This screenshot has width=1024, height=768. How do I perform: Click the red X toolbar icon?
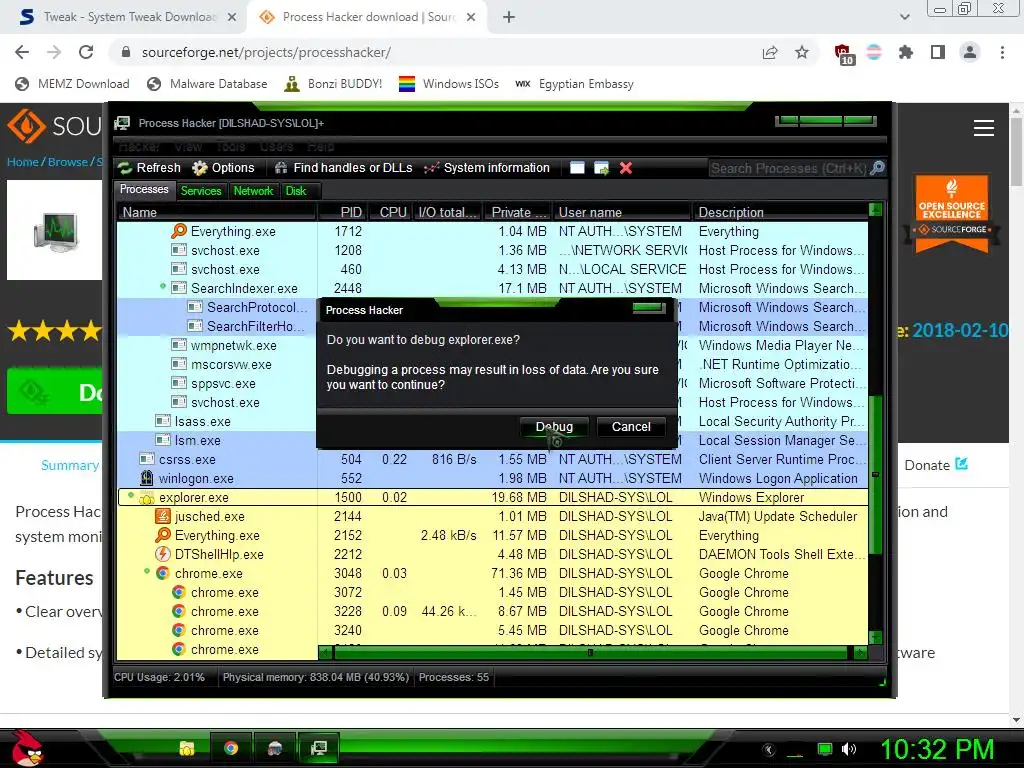pos(626,168)
